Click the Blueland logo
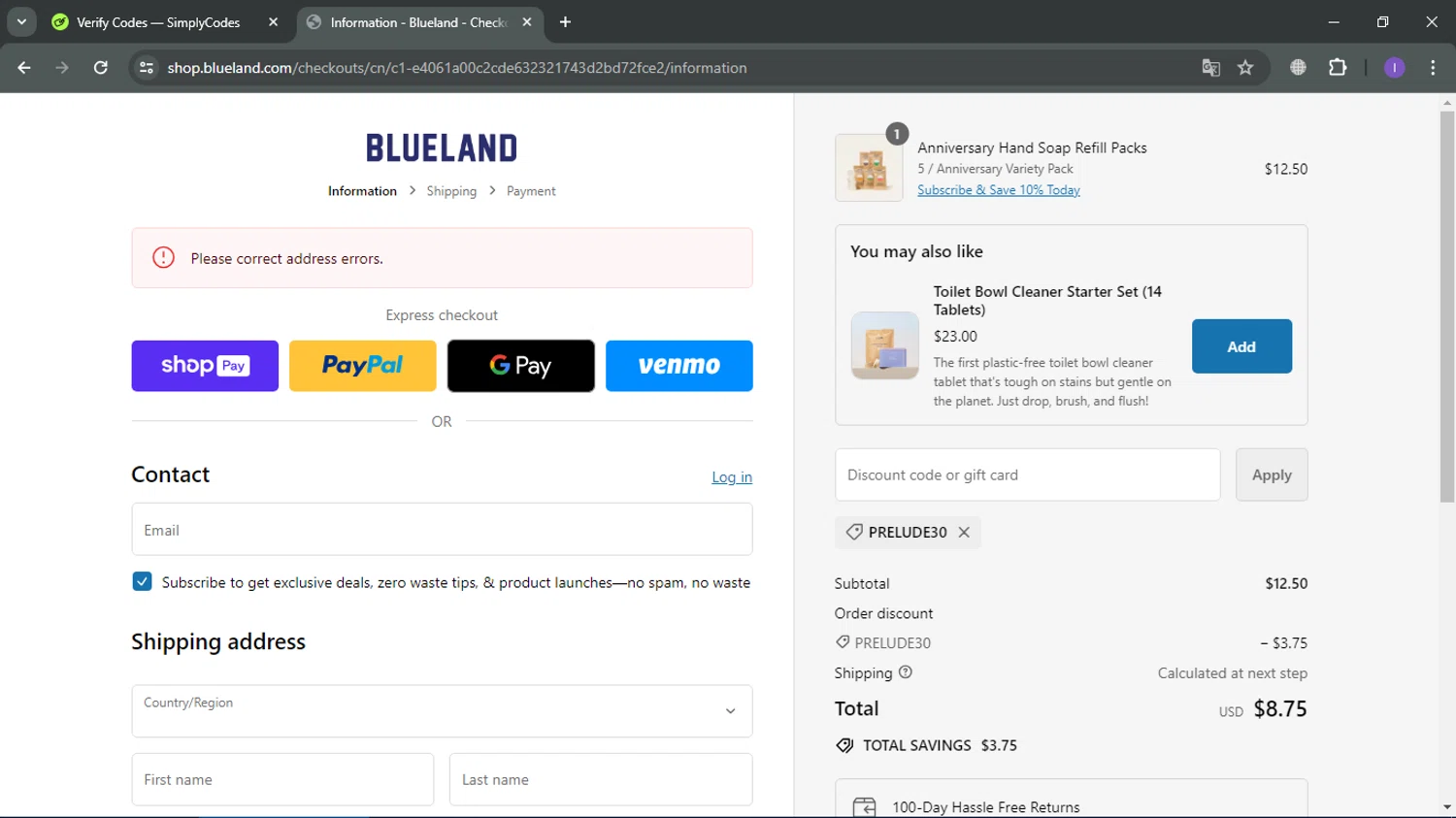 click(442, 147)
